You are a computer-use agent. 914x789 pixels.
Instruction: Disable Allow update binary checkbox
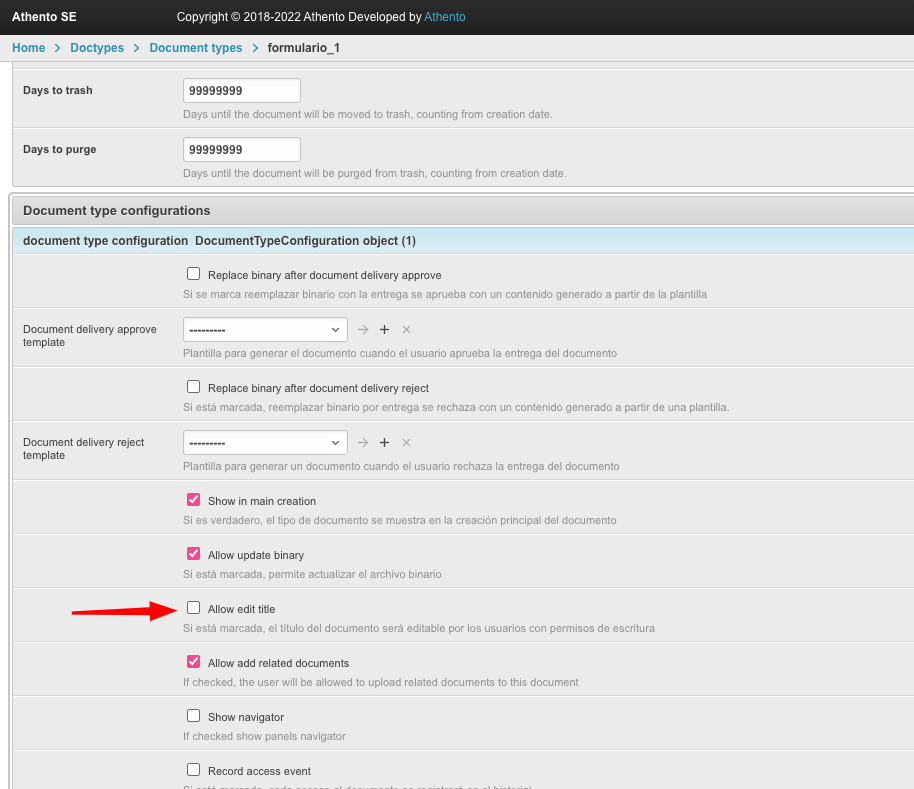[x=194, y=554]
